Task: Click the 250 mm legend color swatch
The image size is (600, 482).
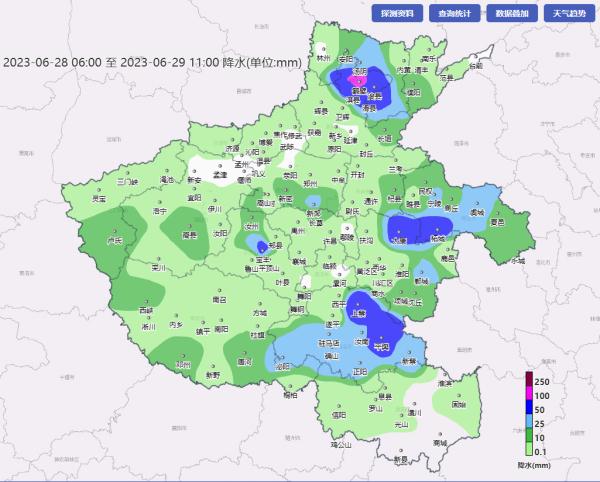Action: coord(529,380)
